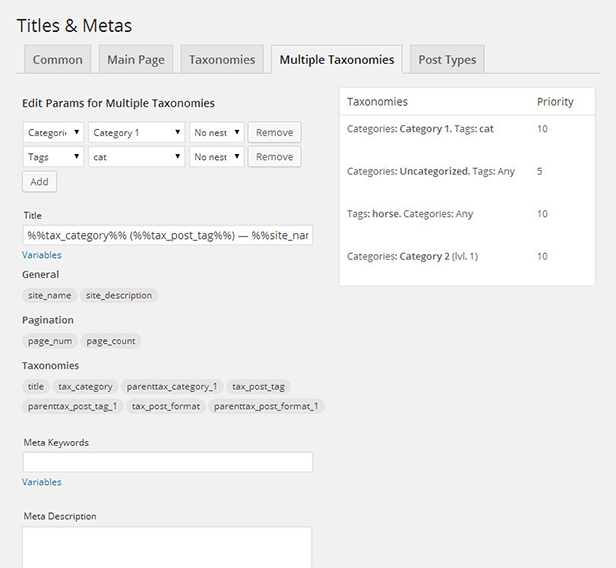Remove the Tags cat taxonomy row
This screenshot has width=616, height=568.
[x=274, y=157]
